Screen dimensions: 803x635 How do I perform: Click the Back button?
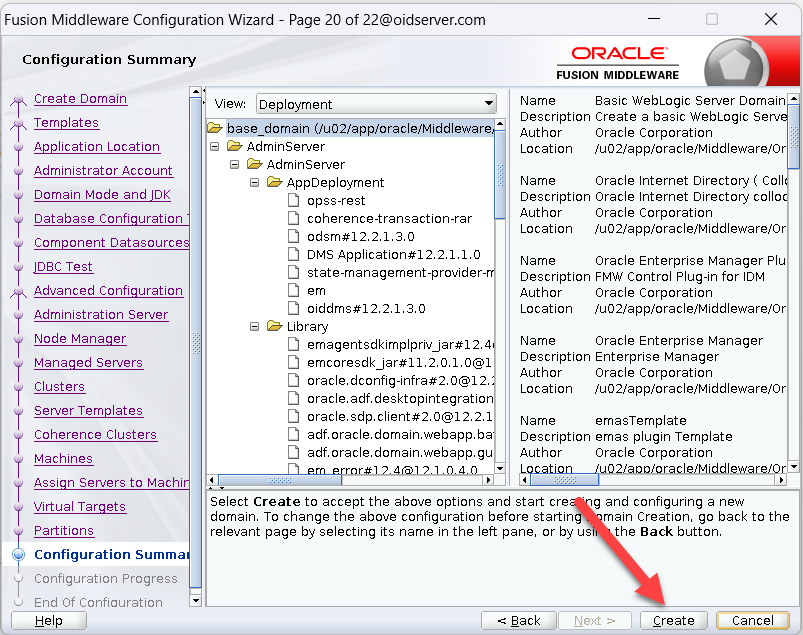coord(518,620)
